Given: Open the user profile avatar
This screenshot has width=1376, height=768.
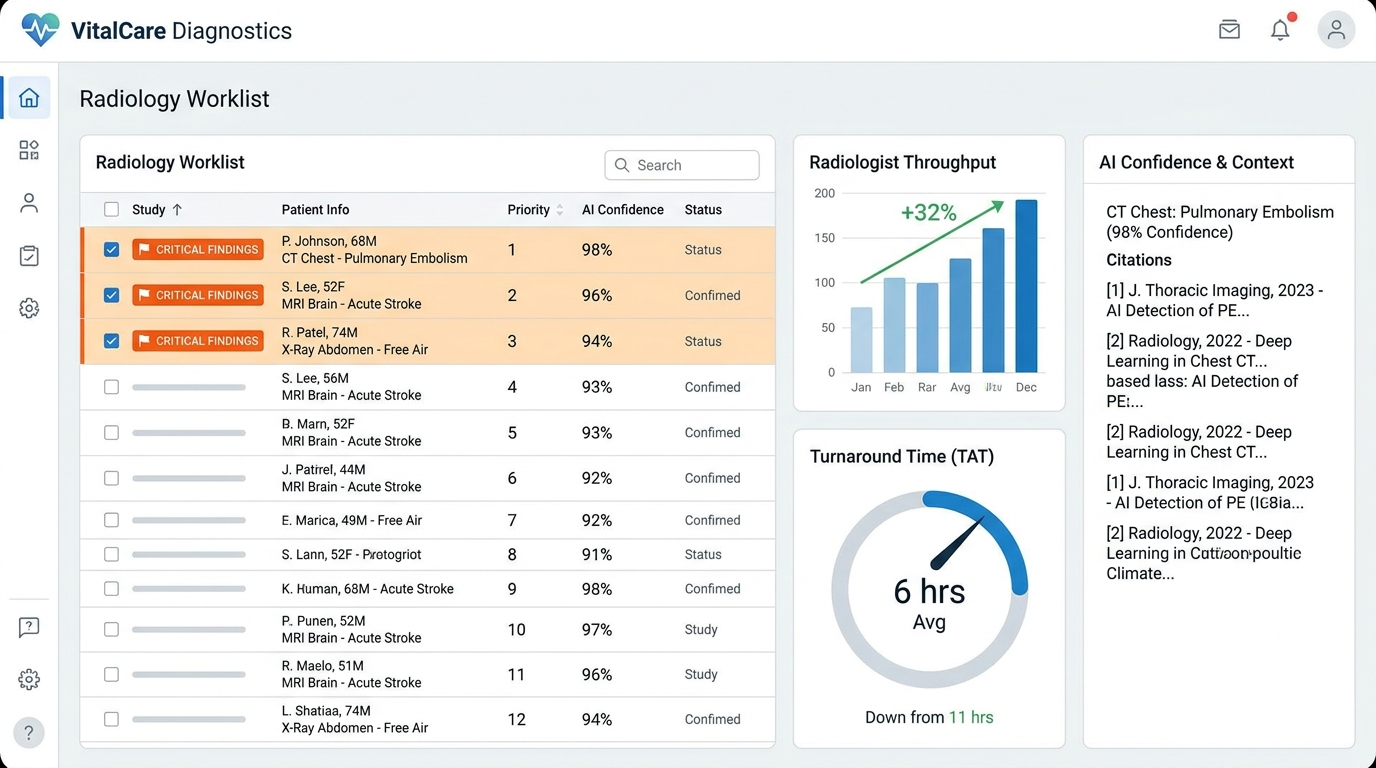Looking at the screenshot, I should 1336,30.
